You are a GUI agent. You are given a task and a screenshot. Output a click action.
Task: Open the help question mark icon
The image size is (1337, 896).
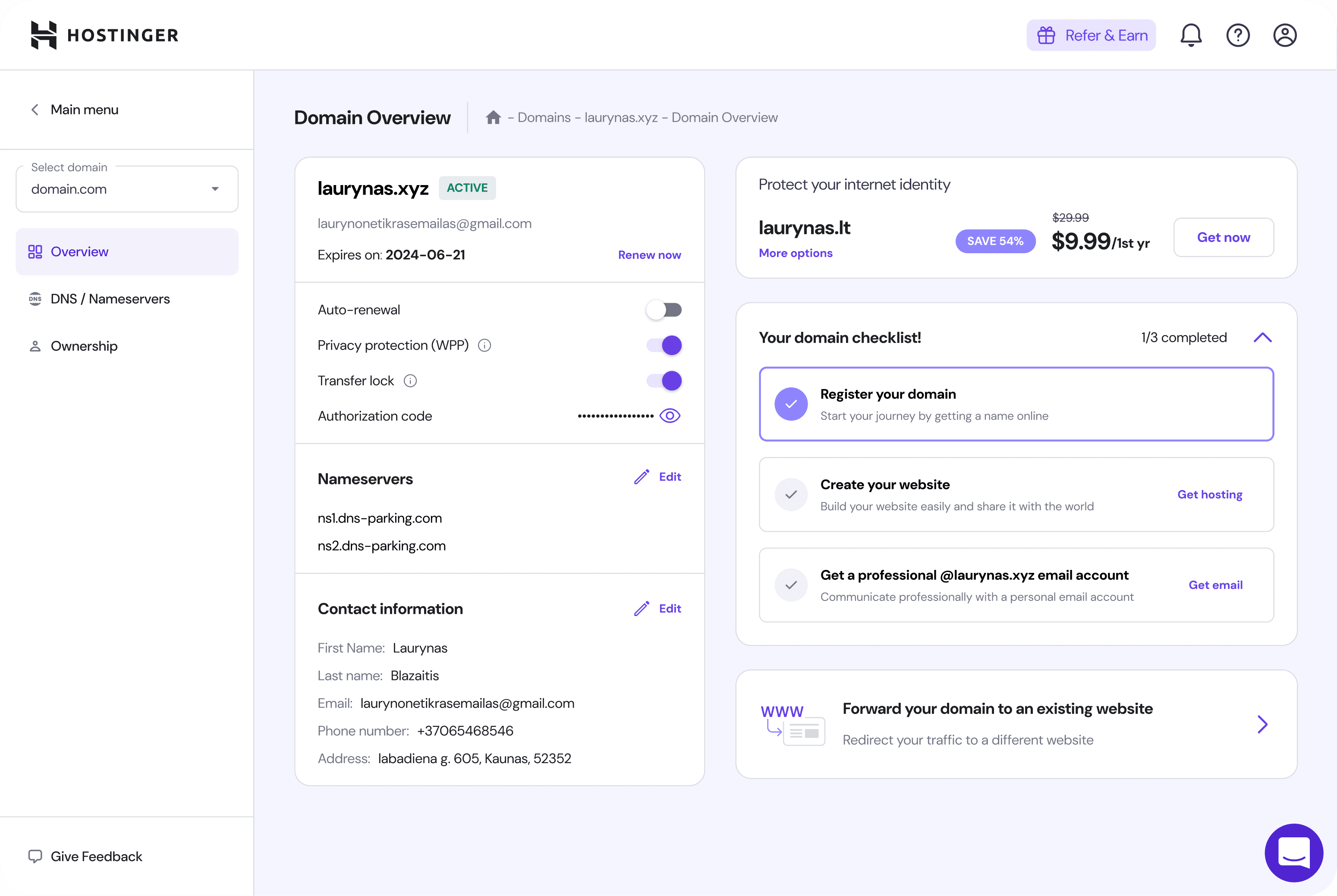click(x=1238, y=35)
